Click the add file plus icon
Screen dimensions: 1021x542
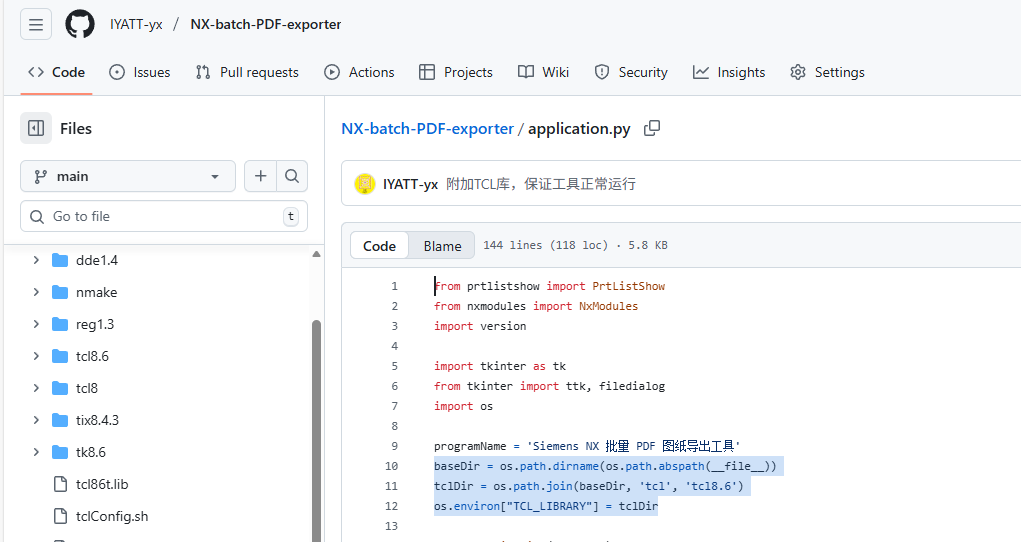coord(260,176)
